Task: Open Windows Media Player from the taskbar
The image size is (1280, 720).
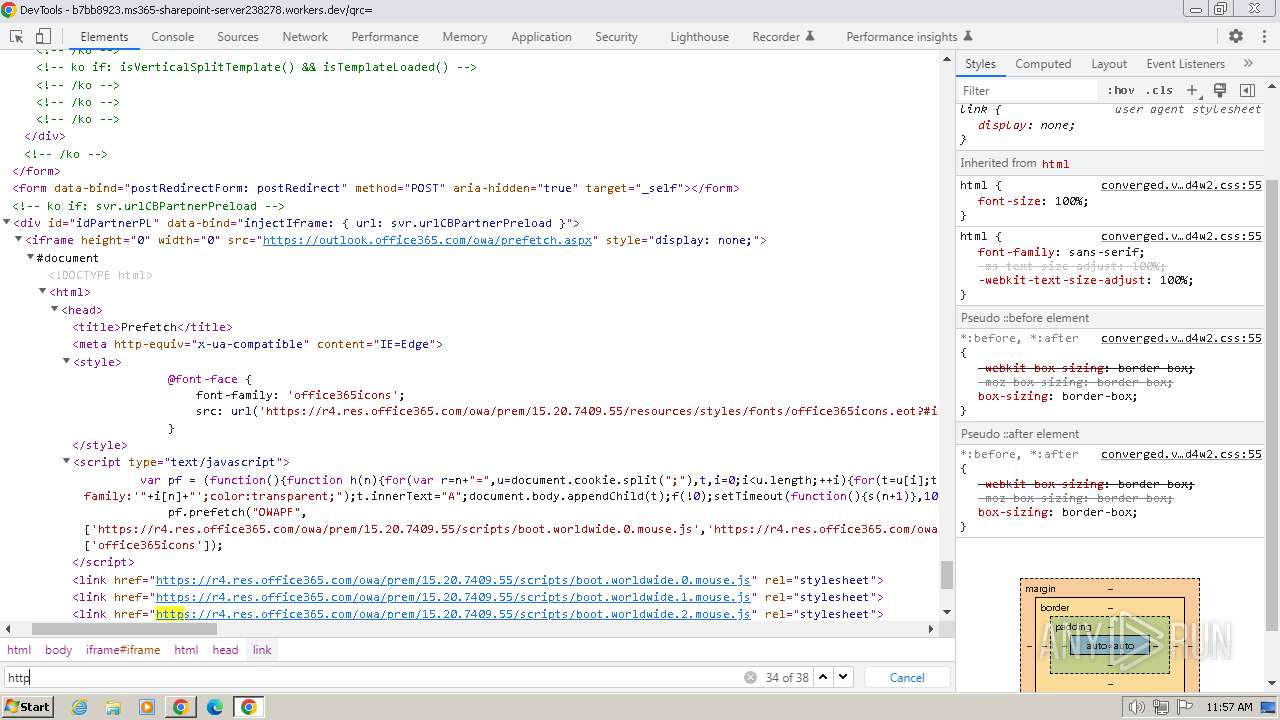Action: [x=147, y=707]
